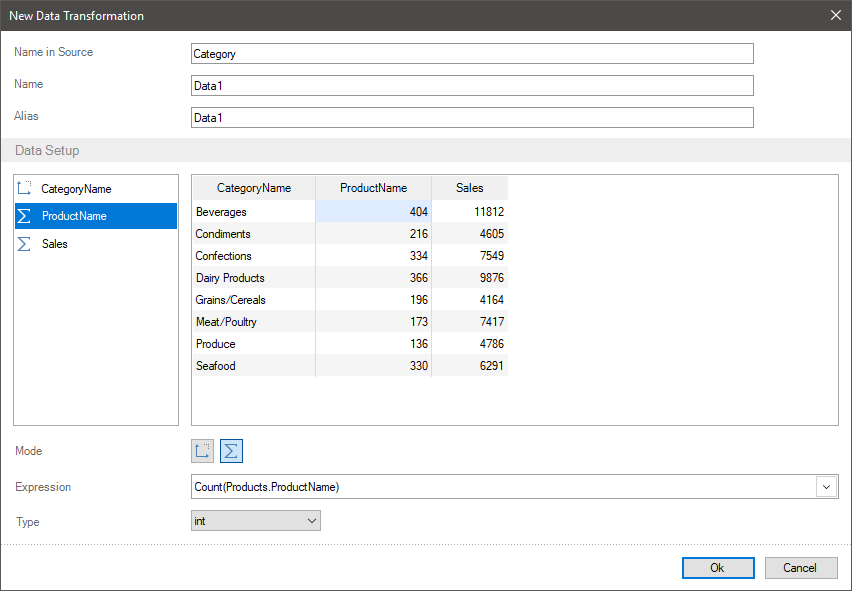Focus the Name in Source field

(x=471, y=54)
